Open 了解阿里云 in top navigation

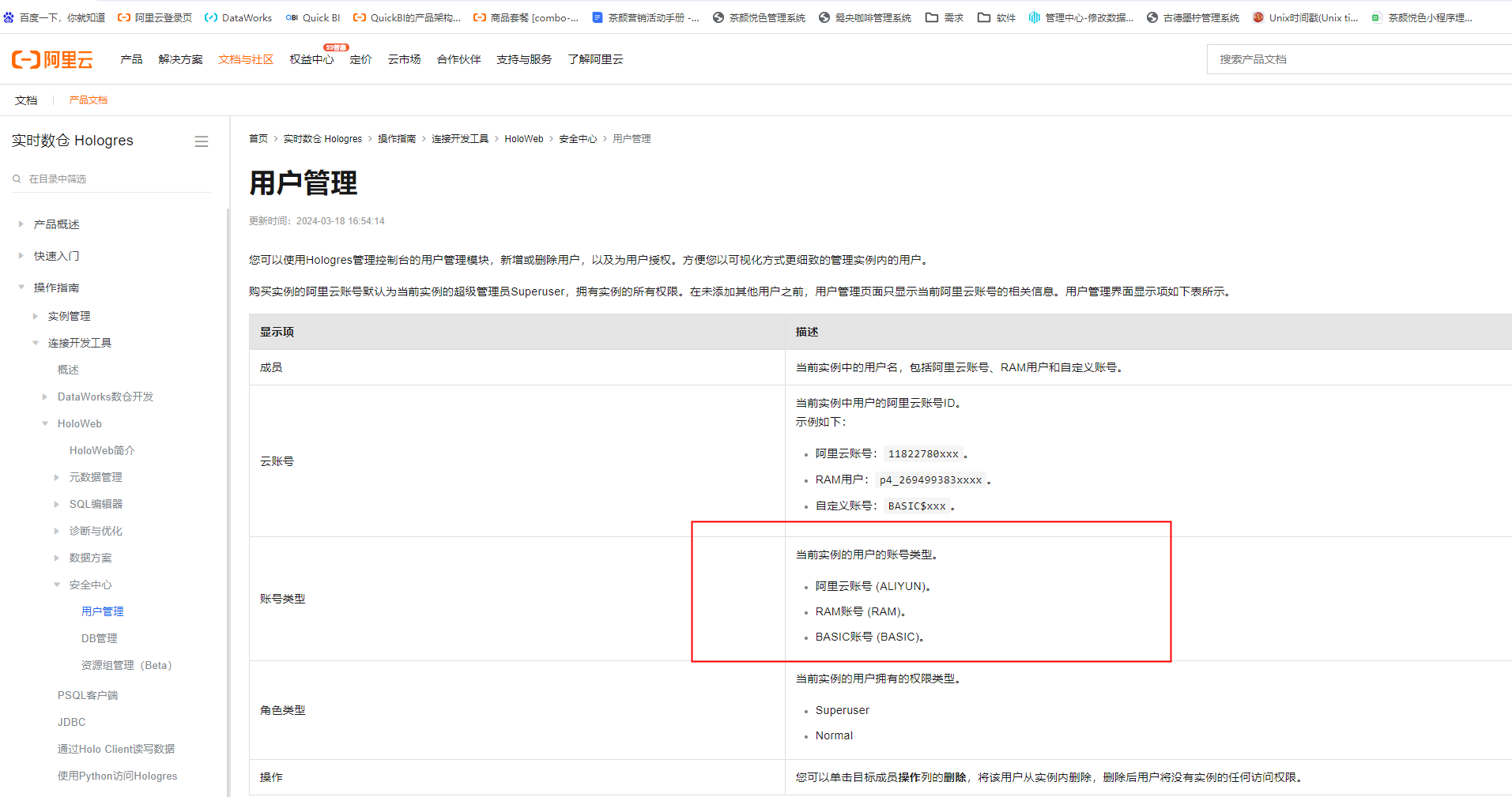(595, 59)
